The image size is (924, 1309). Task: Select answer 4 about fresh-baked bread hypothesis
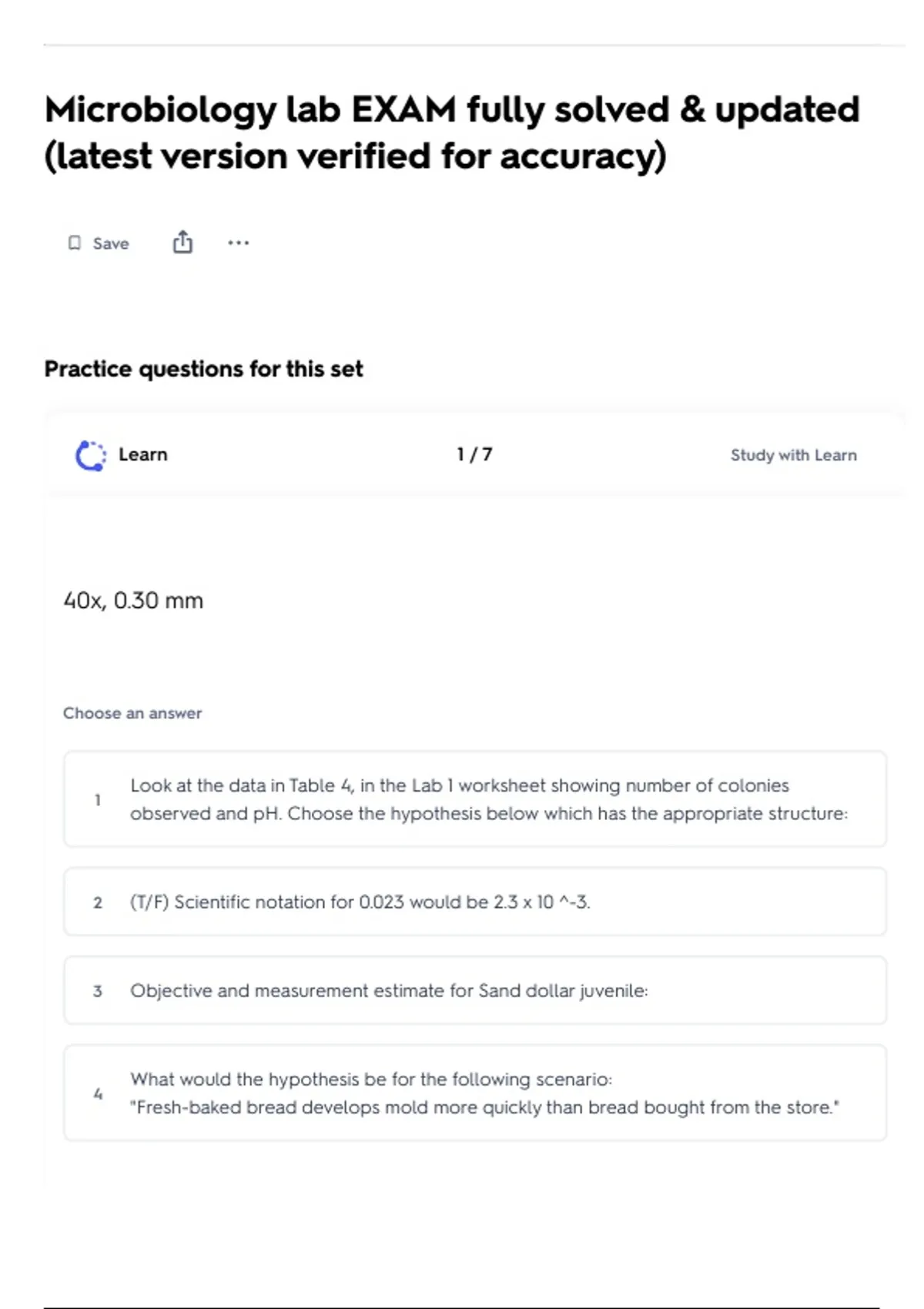tap(475, 1093)
